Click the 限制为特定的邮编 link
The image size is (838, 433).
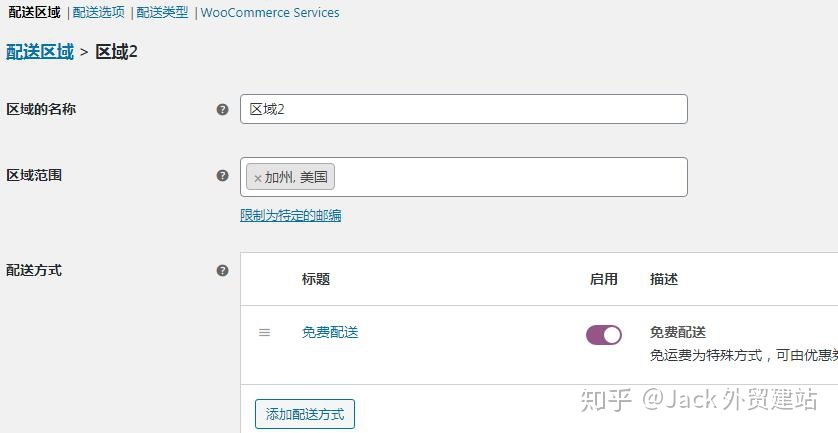click(x=291, y=215)
